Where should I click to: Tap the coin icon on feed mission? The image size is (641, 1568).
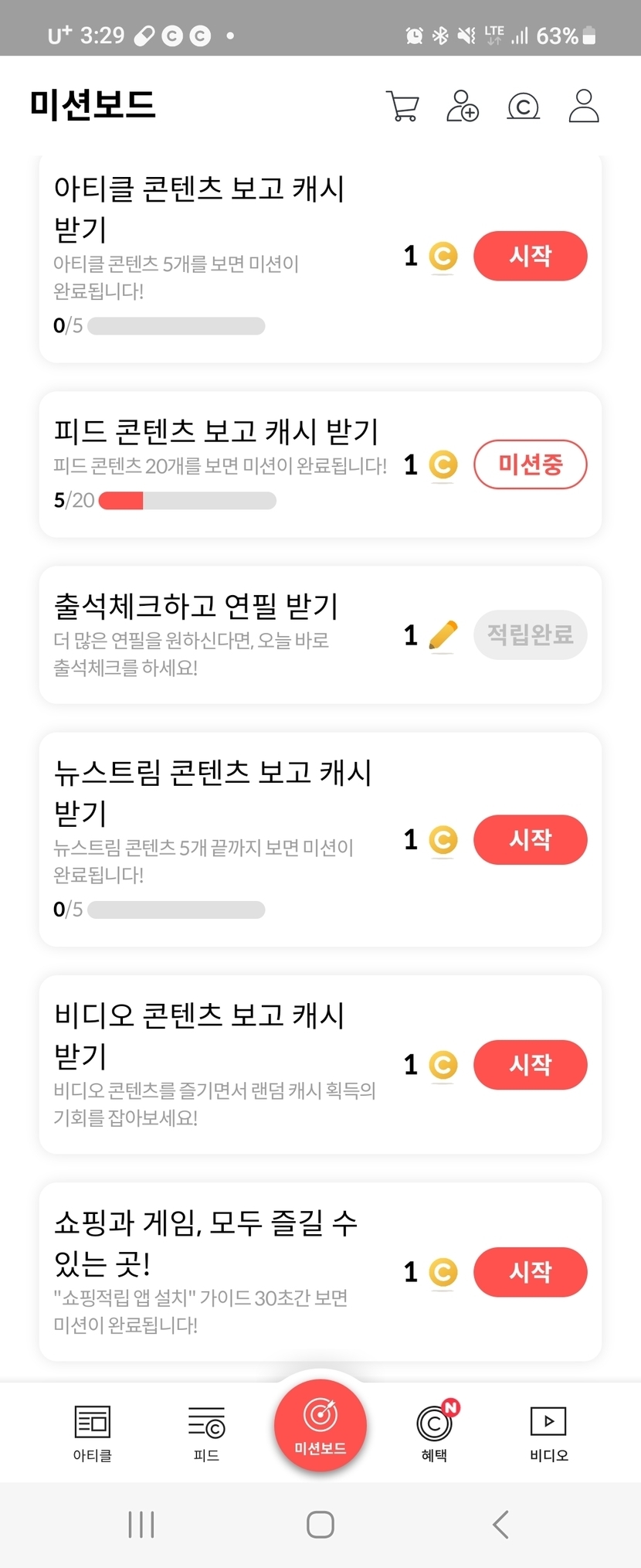(443, 464)
